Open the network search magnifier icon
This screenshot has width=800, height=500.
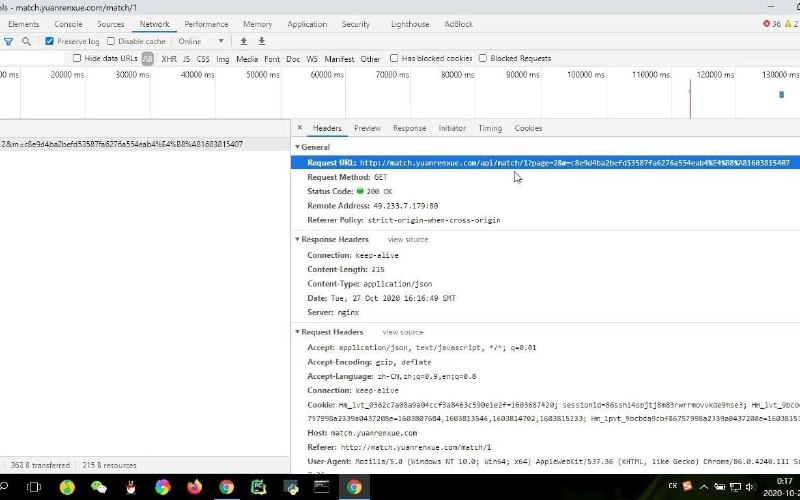click(x=26, y=41)
